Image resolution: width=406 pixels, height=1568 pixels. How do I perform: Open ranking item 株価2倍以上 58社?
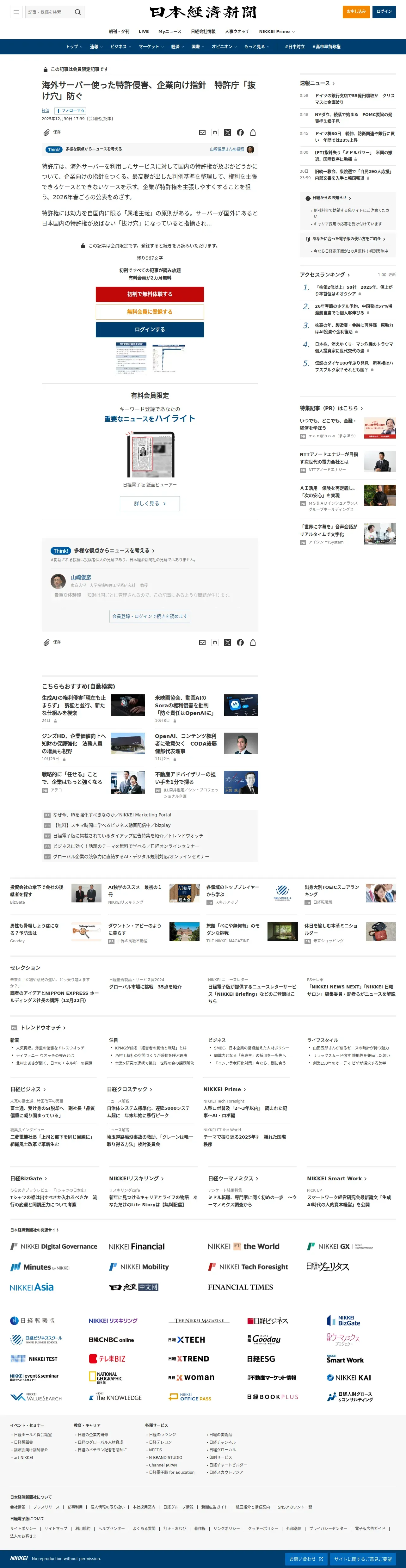(354, 290)
